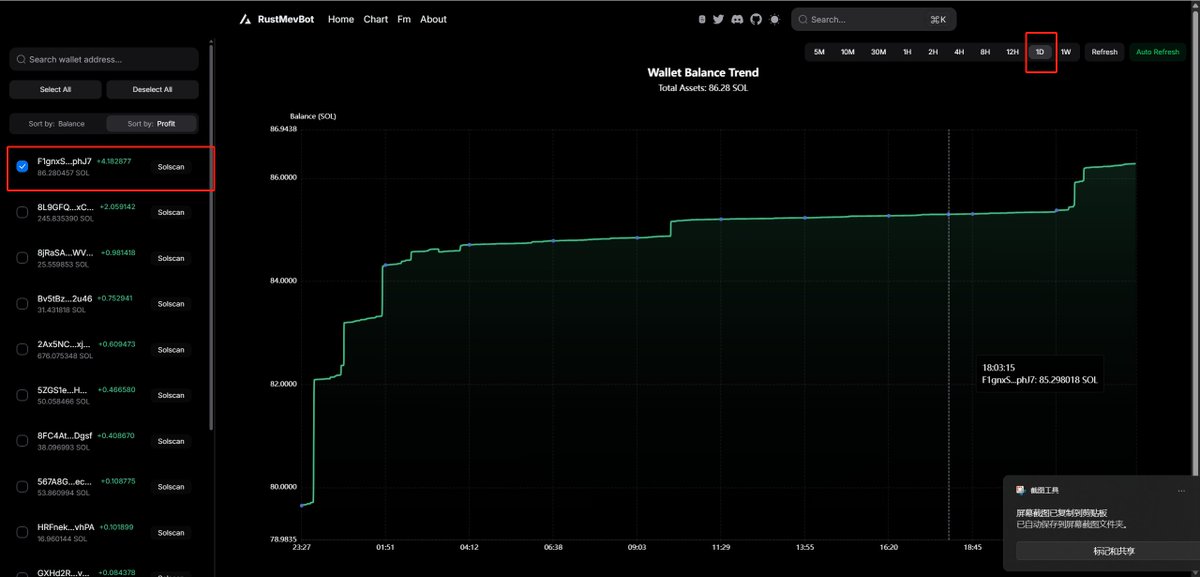Click the Select All button

click(x=56, y=90)
